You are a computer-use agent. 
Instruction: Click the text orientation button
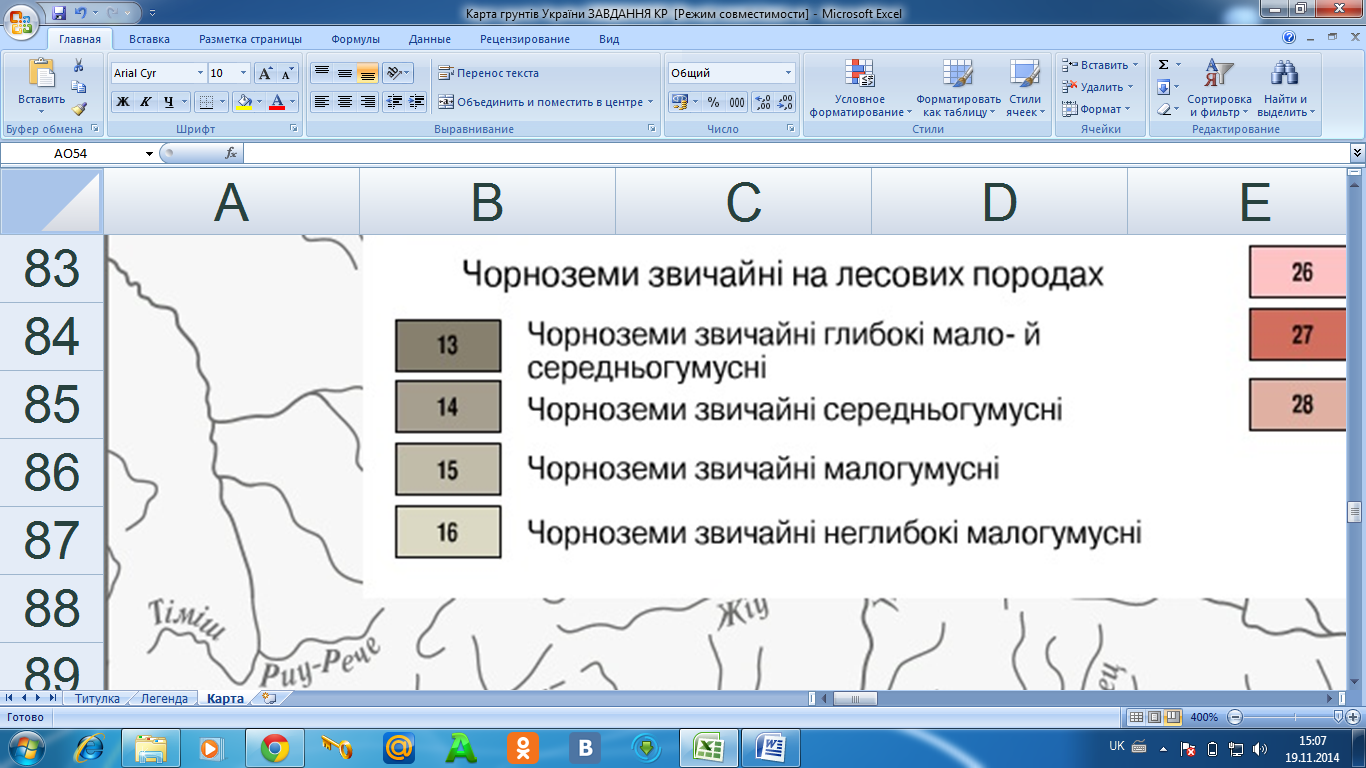tap(396, 73)
